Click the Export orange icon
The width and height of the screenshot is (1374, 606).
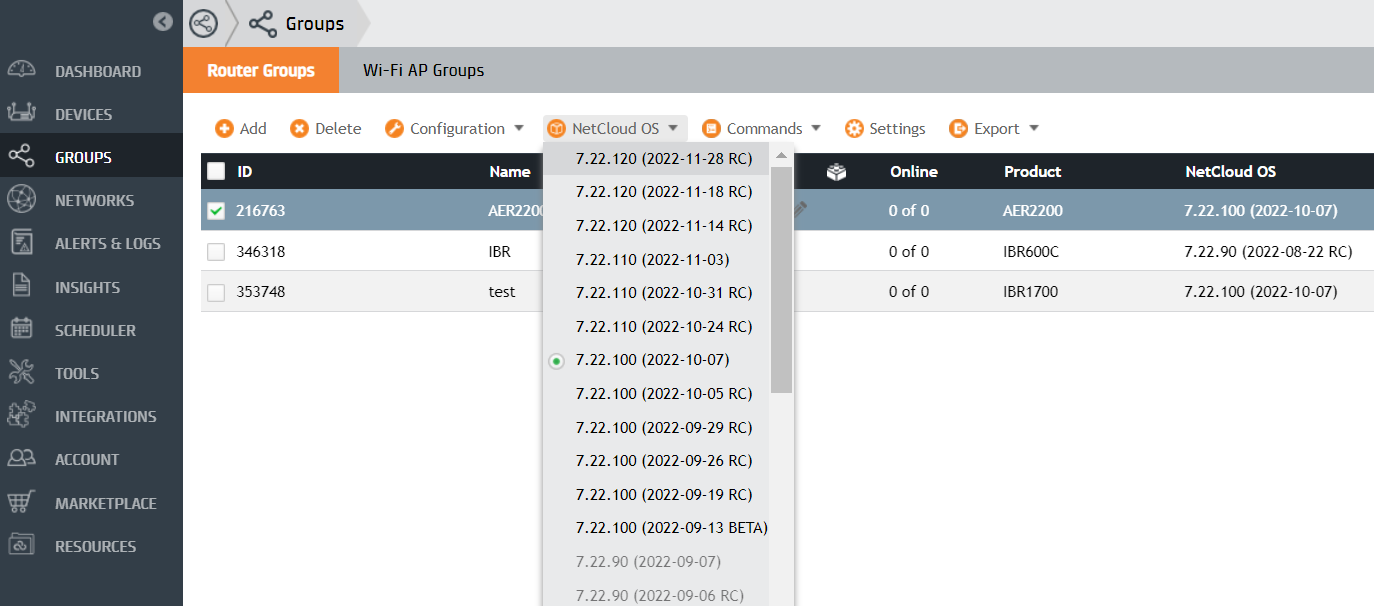tap(958, 128)
